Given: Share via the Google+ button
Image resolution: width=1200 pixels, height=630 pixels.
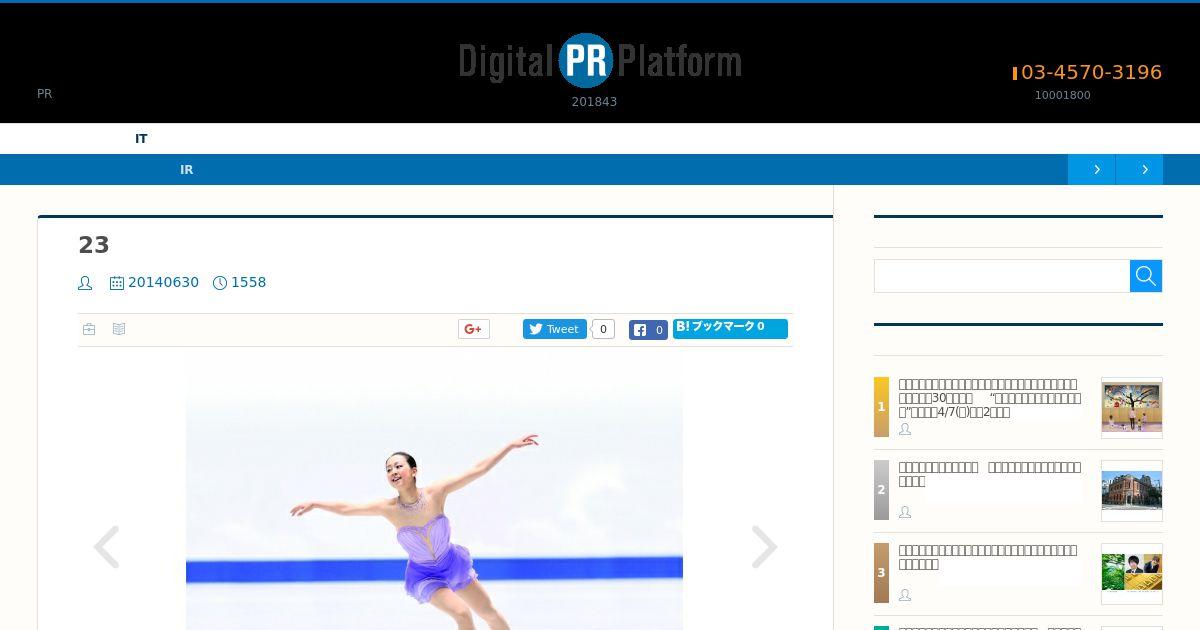Looking at the screenshot, I should pos(474,329).
